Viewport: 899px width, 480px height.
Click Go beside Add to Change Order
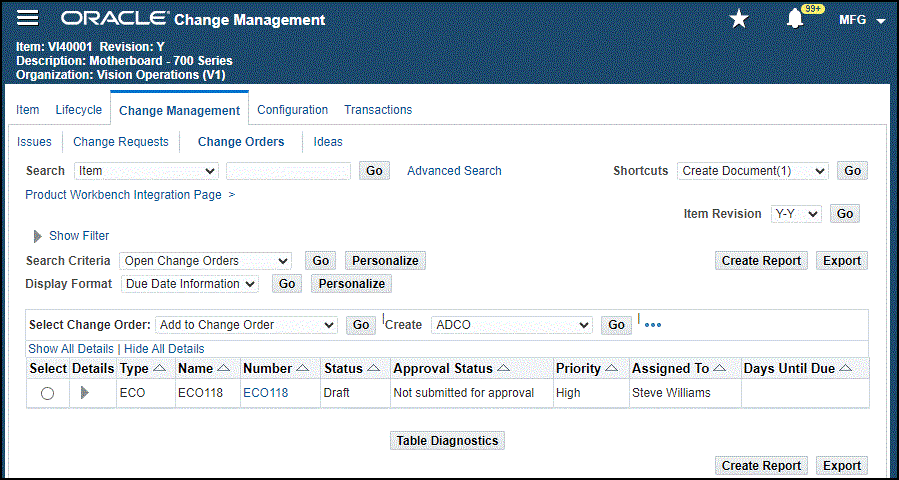point(361,325)
